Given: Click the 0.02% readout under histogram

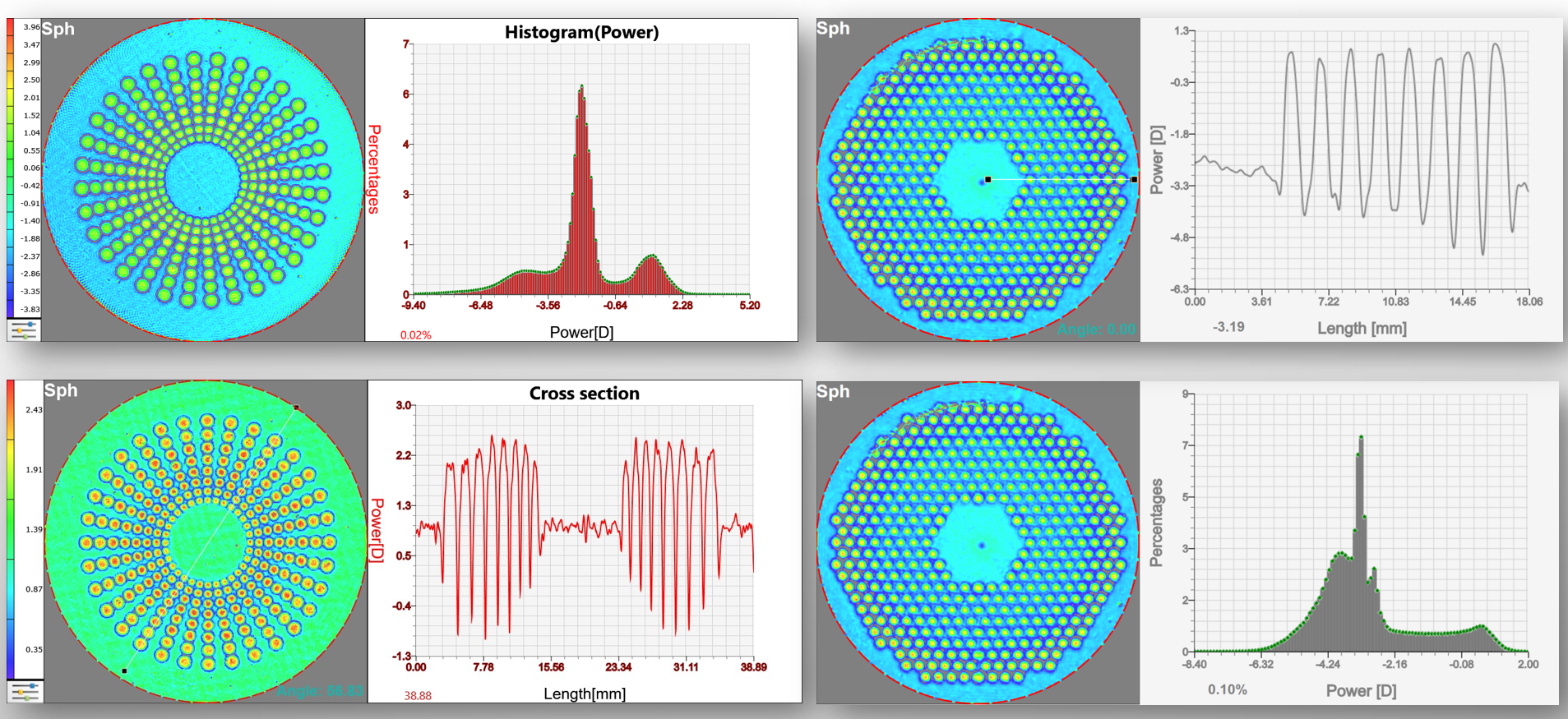Looking at the screenshot, I should [x=415, y=334].
